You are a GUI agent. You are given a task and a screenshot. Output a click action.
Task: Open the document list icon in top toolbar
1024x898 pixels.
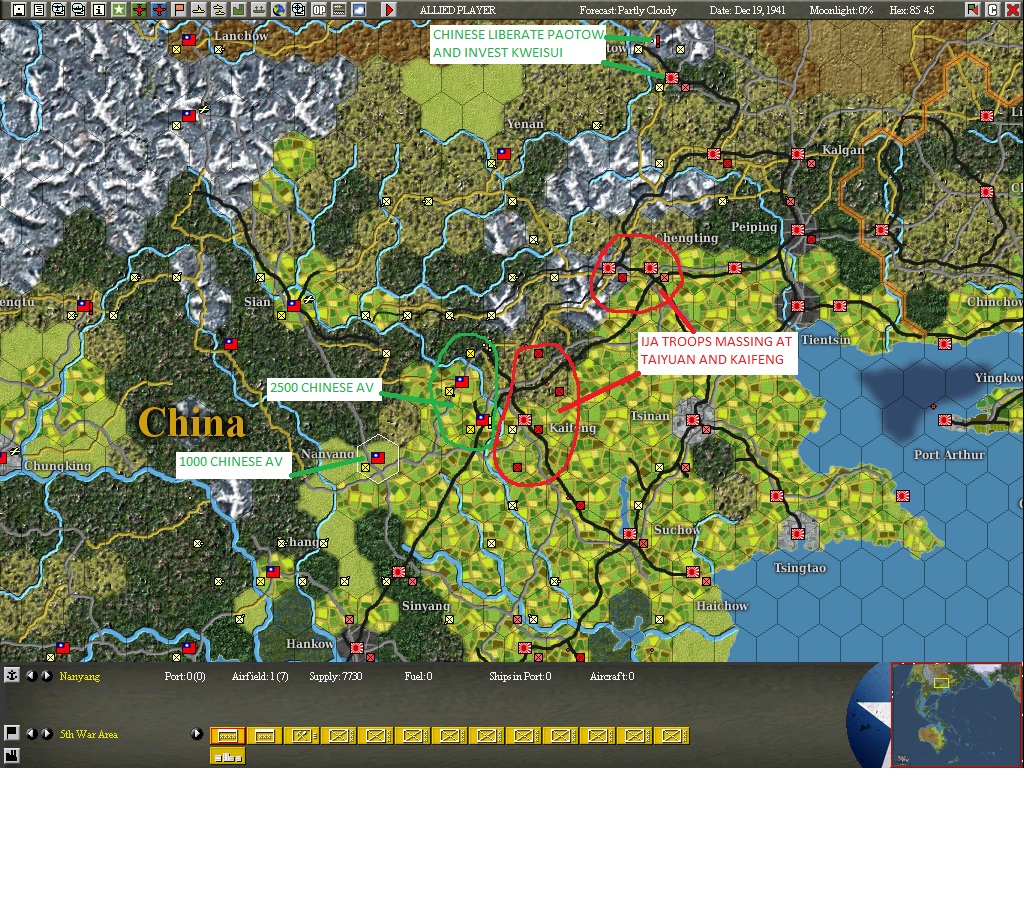click(x=39, y=9)
